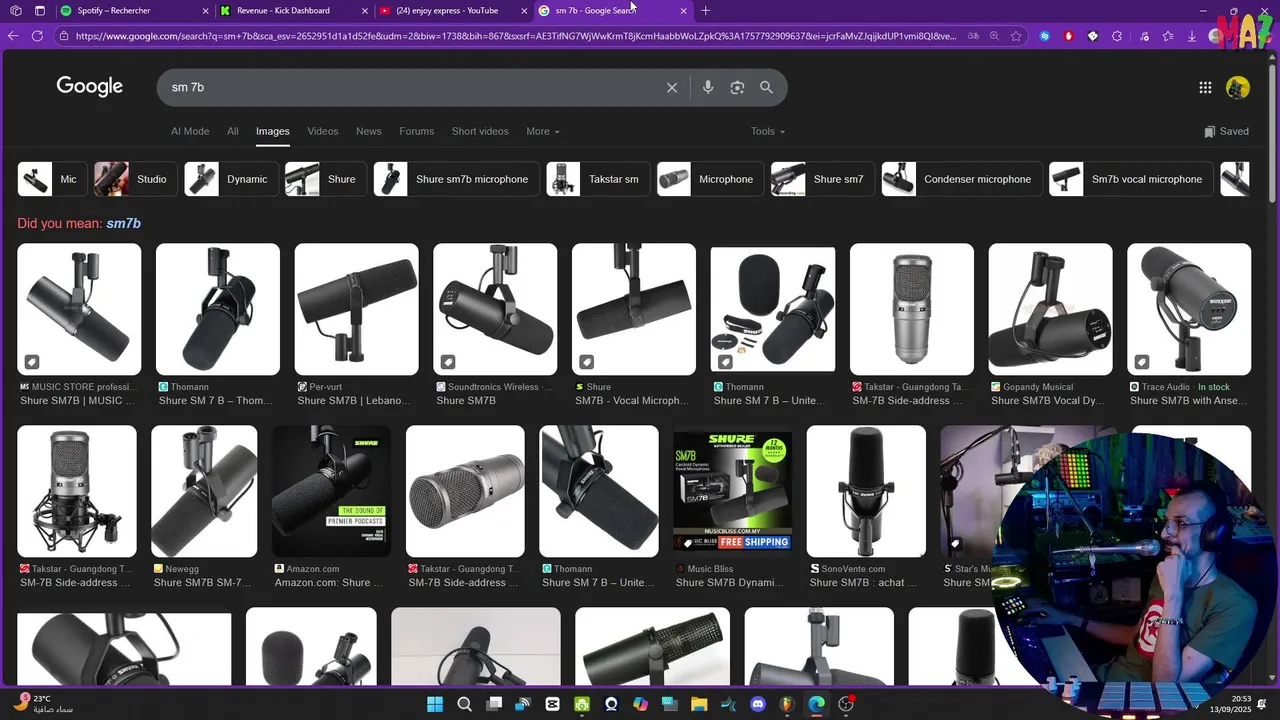The width and height of the screenshot is (1280, 720).
Task: Open Copilot from the taskbar
Action: pyautogui.click(x=641, y=704)
